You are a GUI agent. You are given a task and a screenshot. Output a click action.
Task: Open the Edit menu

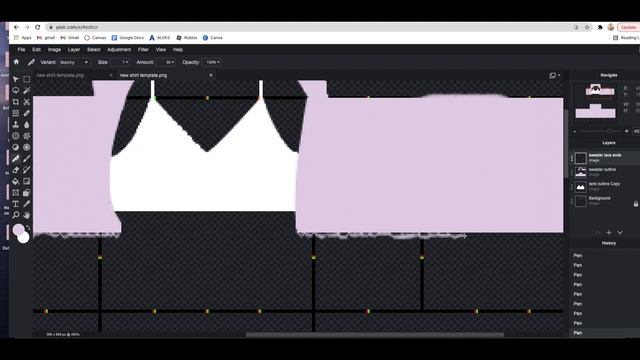[x=36, y=49]
